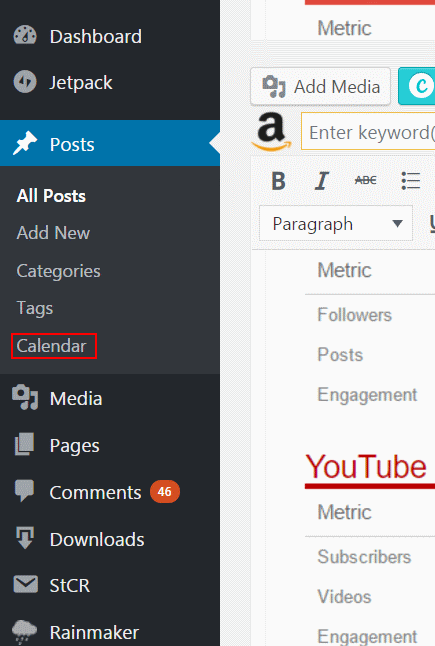This screenshot has height=646, width=435.
Task: Click the StCR envelope icon
Action: point(25,585)
